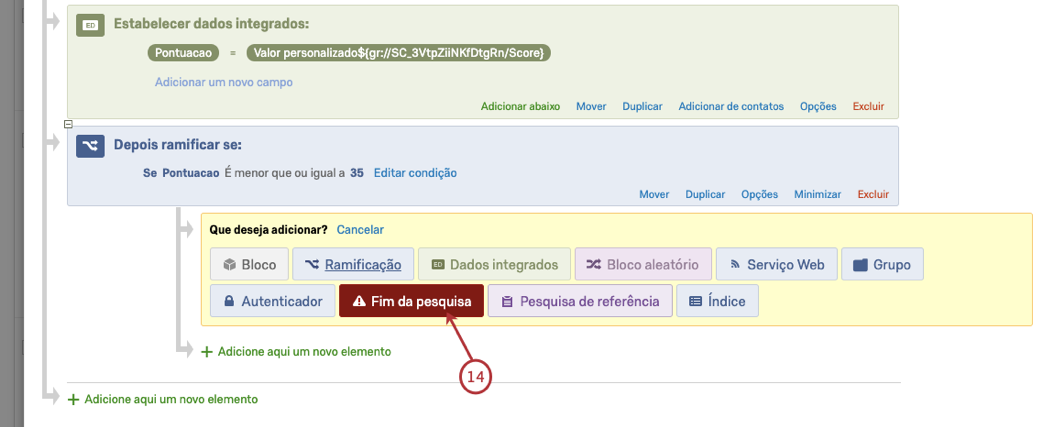
Task: Click Adicione aqui um novo elemento inside branch
Action: click(297, 352)
